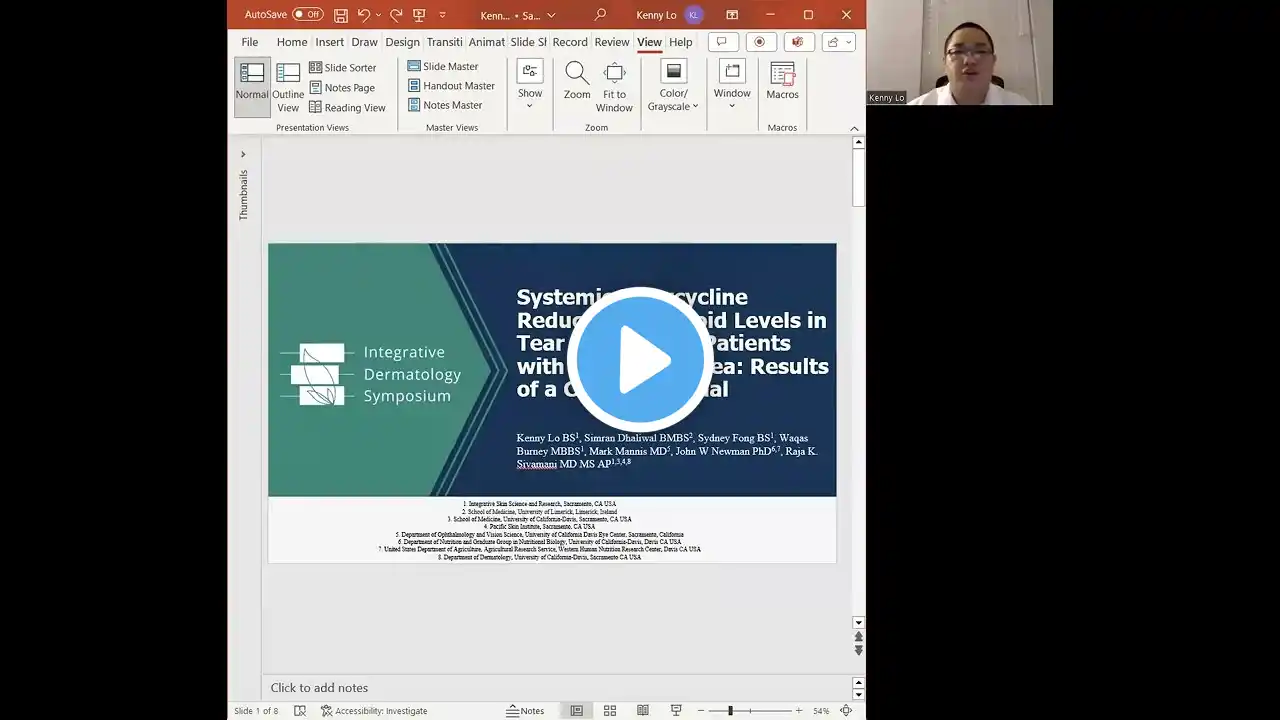Image resolution: width=1280 pixels, height=720 pixels.
Task: Expand the Window group dropdown
Action: 732,85
